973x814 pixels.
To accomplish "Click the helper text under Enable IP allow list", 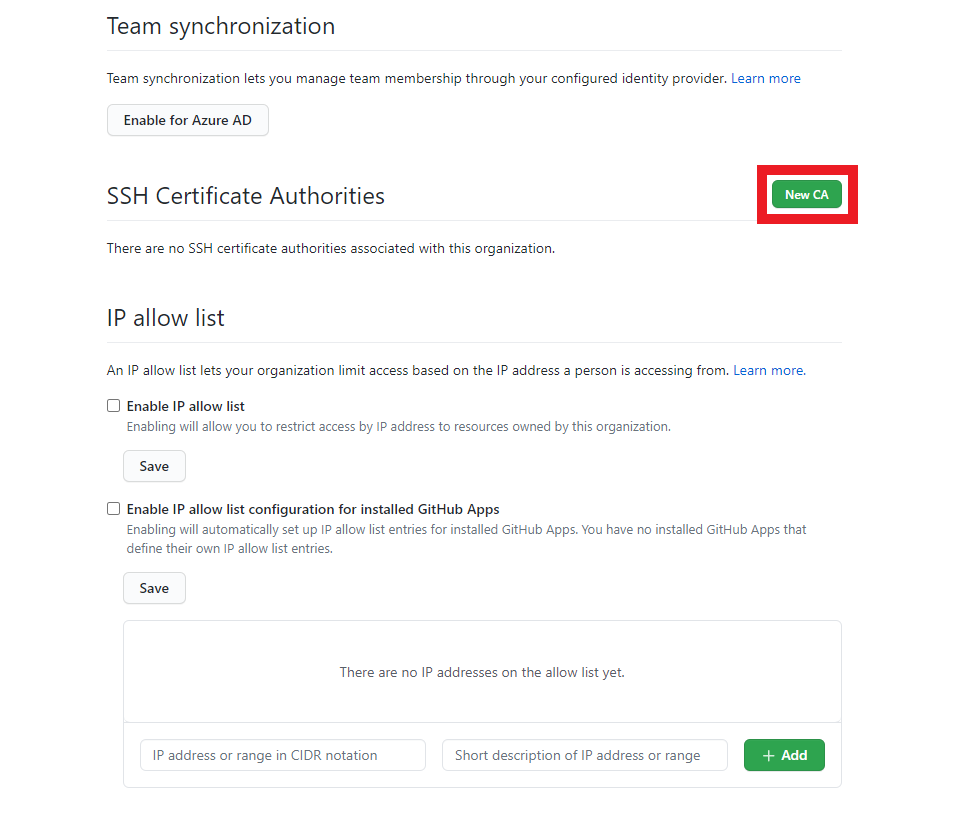I will [x=398, y=426].
